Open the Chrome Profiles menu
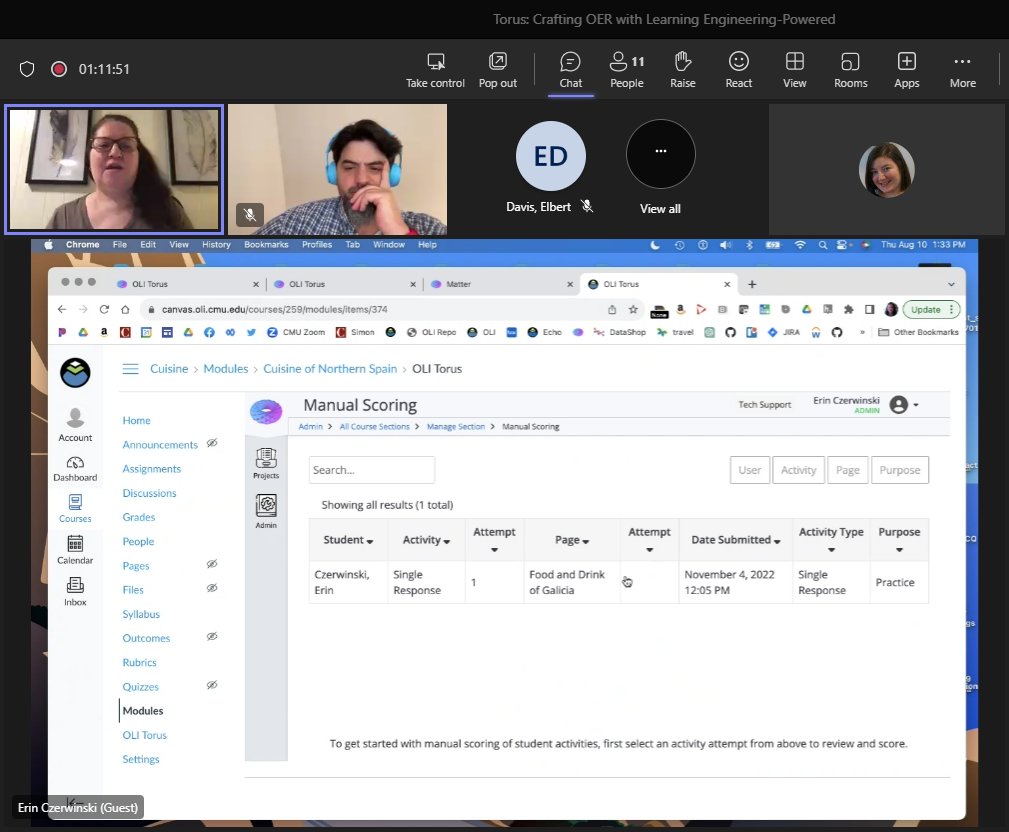The width and height of the screenshot is (1009, 832). tap(317, 245)
